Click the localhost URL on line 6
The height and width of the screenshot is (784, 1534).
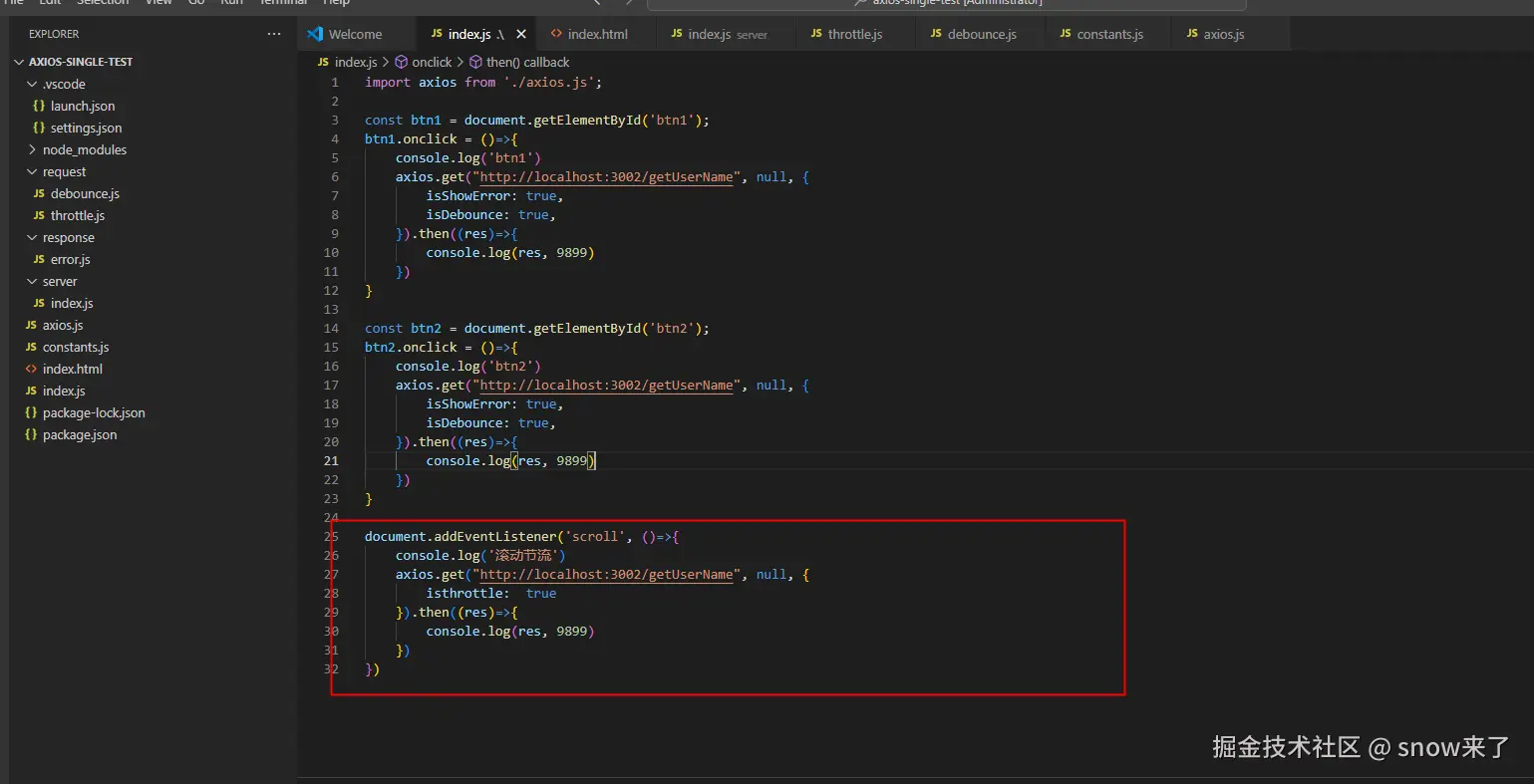tap(606, 177)
